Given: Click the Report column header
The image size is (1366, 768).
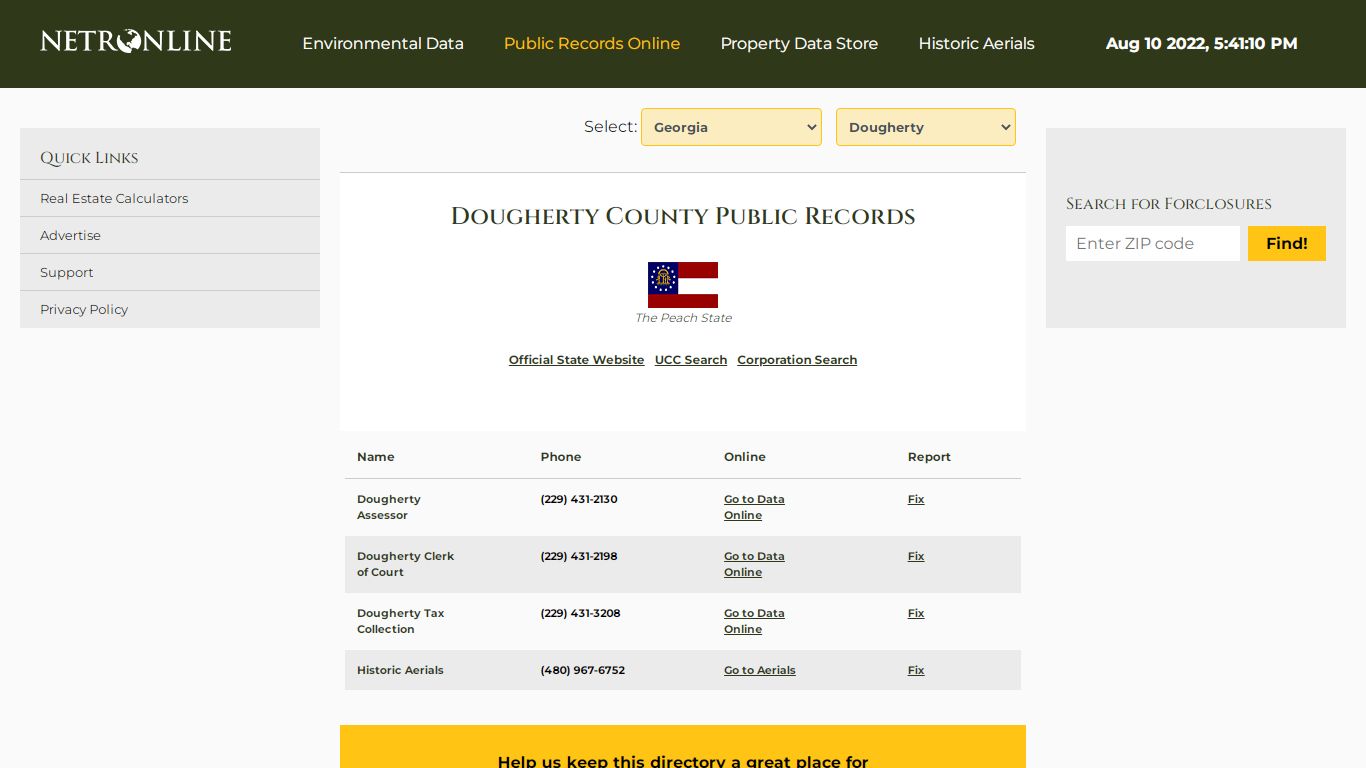Looking at the screenshot, I should [x=929, y=457].
